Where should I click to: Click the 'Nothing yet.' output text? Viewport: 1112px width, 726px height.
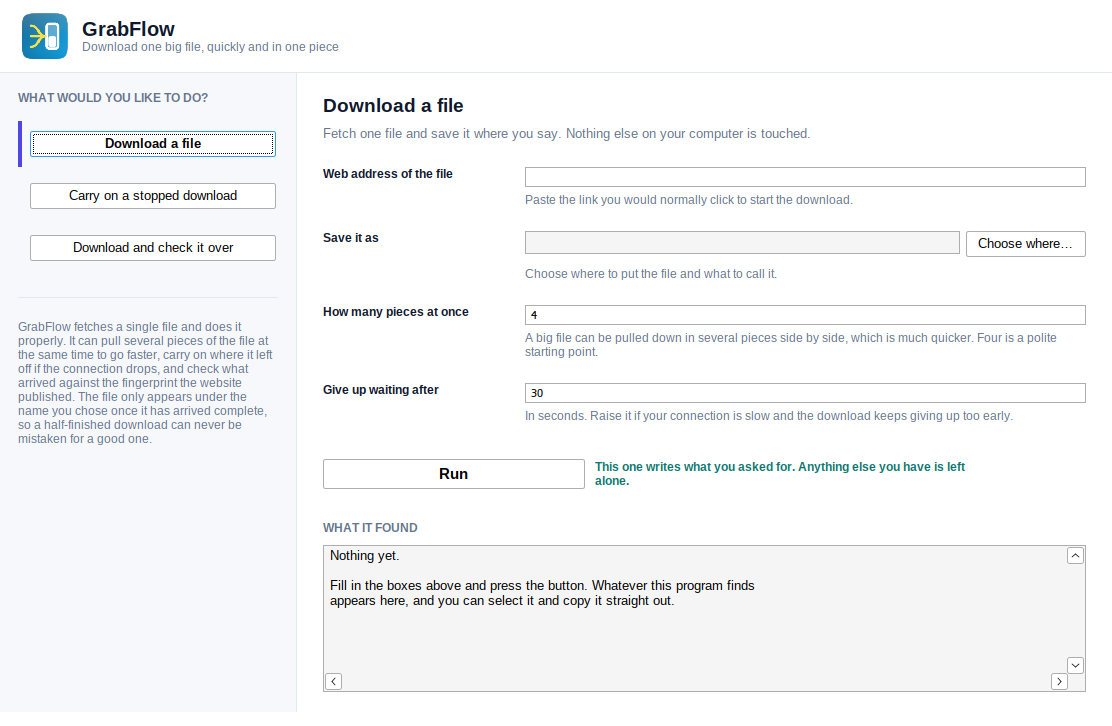[x=365, y=556]
